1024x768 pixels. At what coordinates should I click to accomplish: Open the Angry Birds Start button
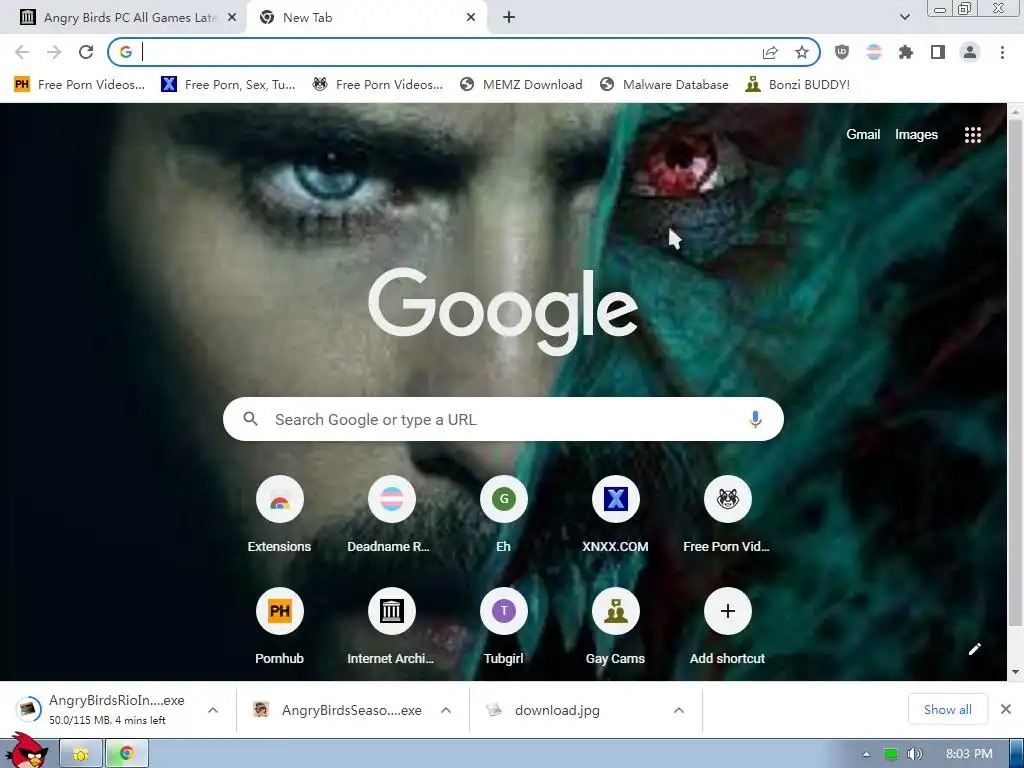pos(26,752)
